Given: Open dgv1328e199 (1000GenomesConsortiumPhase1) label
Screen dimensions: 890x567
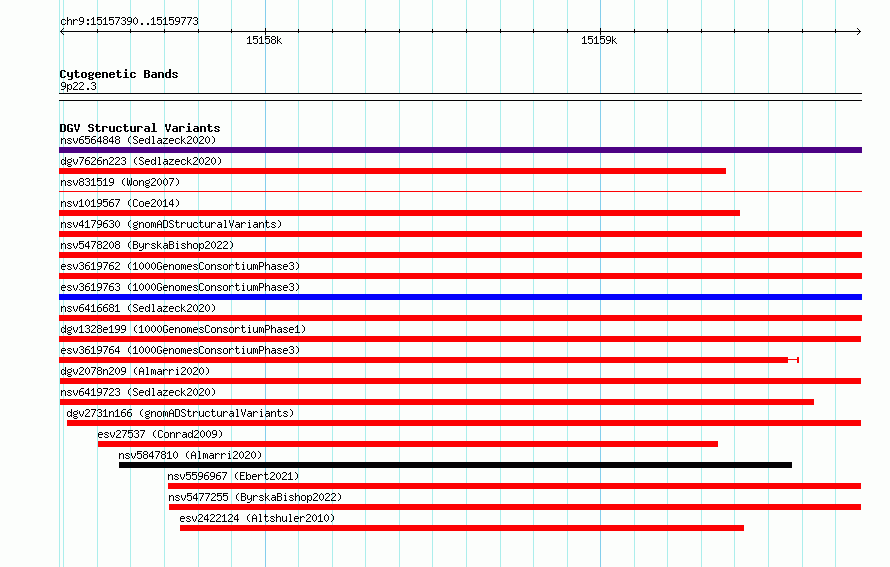Looking at the screenshot, I should 183,329.
